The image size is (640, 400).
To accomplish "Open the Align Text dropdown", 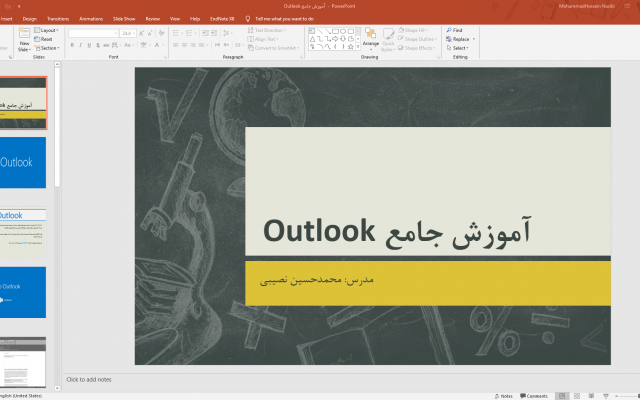I will (263, 39).
